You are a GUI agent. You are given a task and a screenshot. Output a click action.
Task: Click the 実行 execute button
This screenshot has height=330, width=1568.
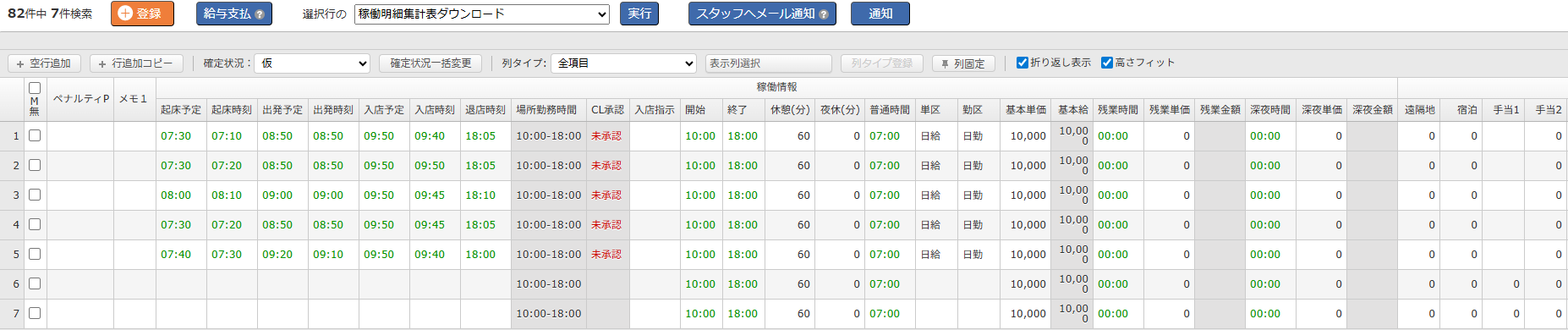639,14
